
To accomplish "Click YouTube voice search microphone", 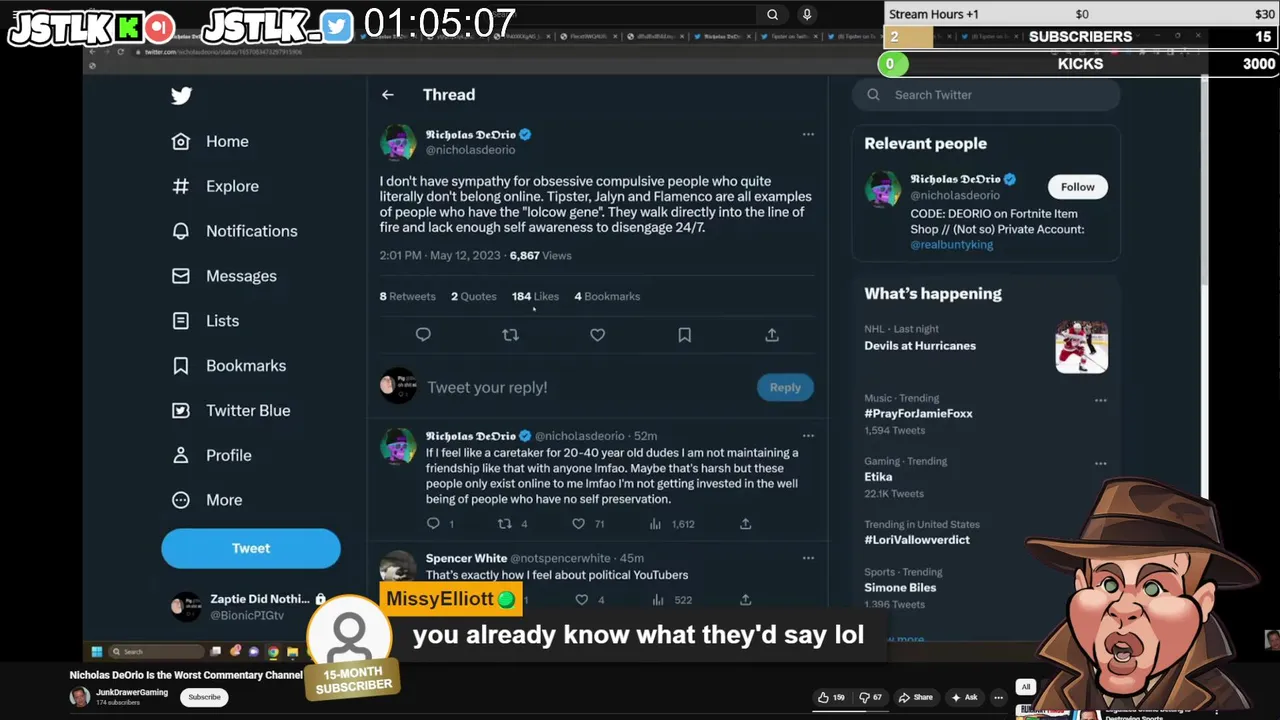I will point(806,15).
